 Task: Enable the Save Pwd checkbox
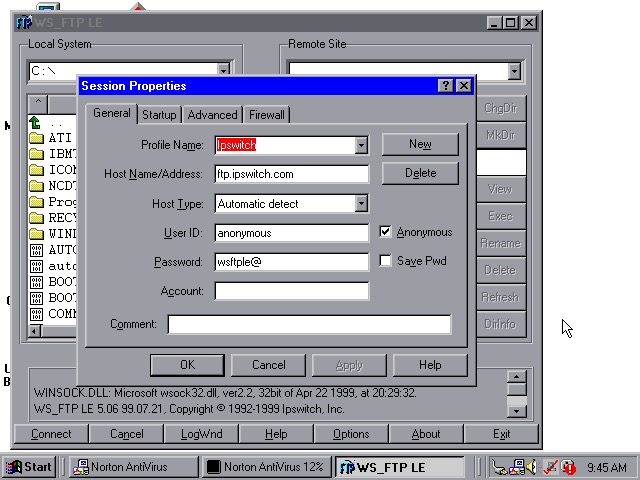click(385, 260)
